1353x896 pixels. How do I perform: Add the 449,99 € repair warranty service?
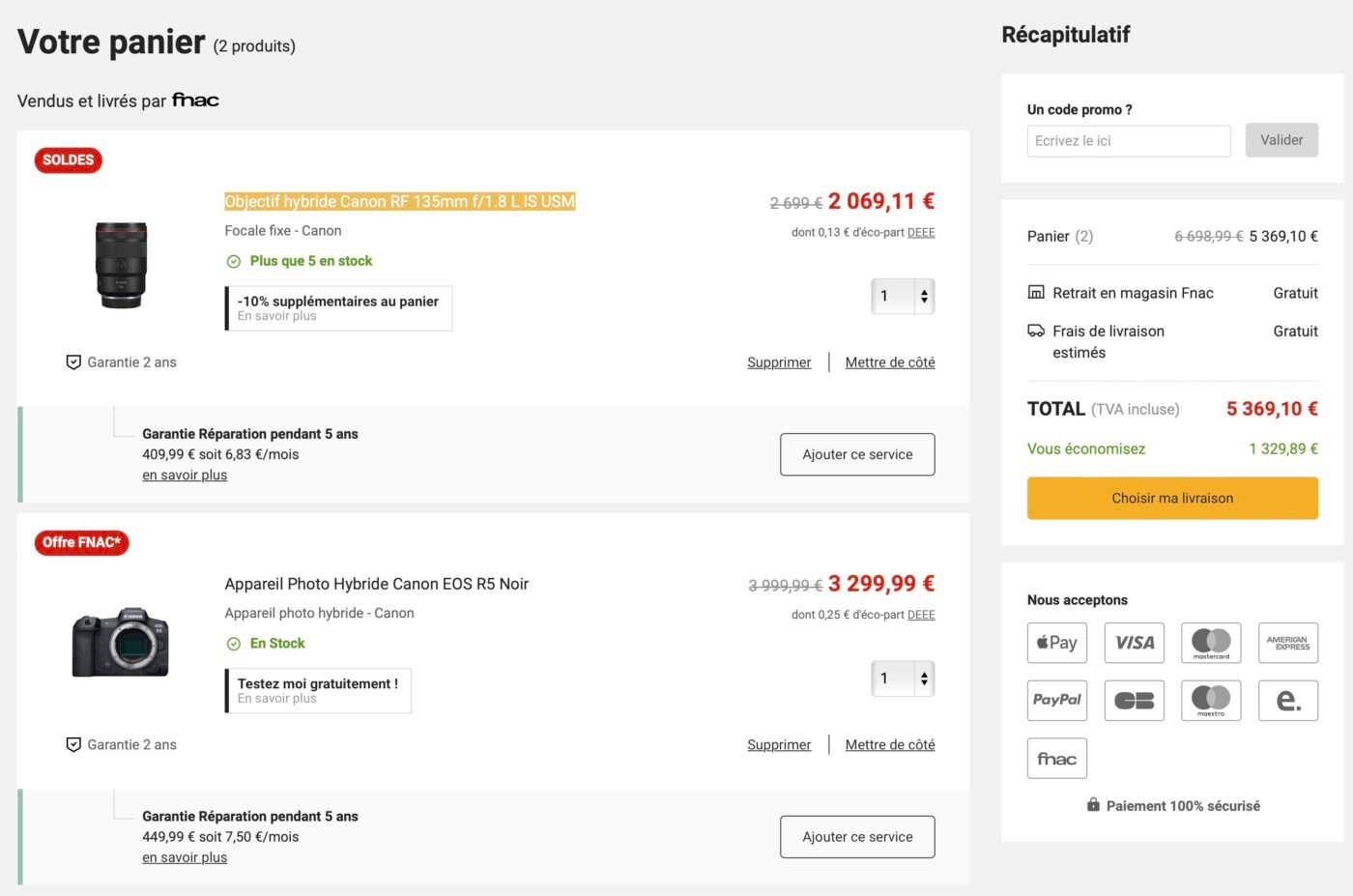[x=857, y=837]
